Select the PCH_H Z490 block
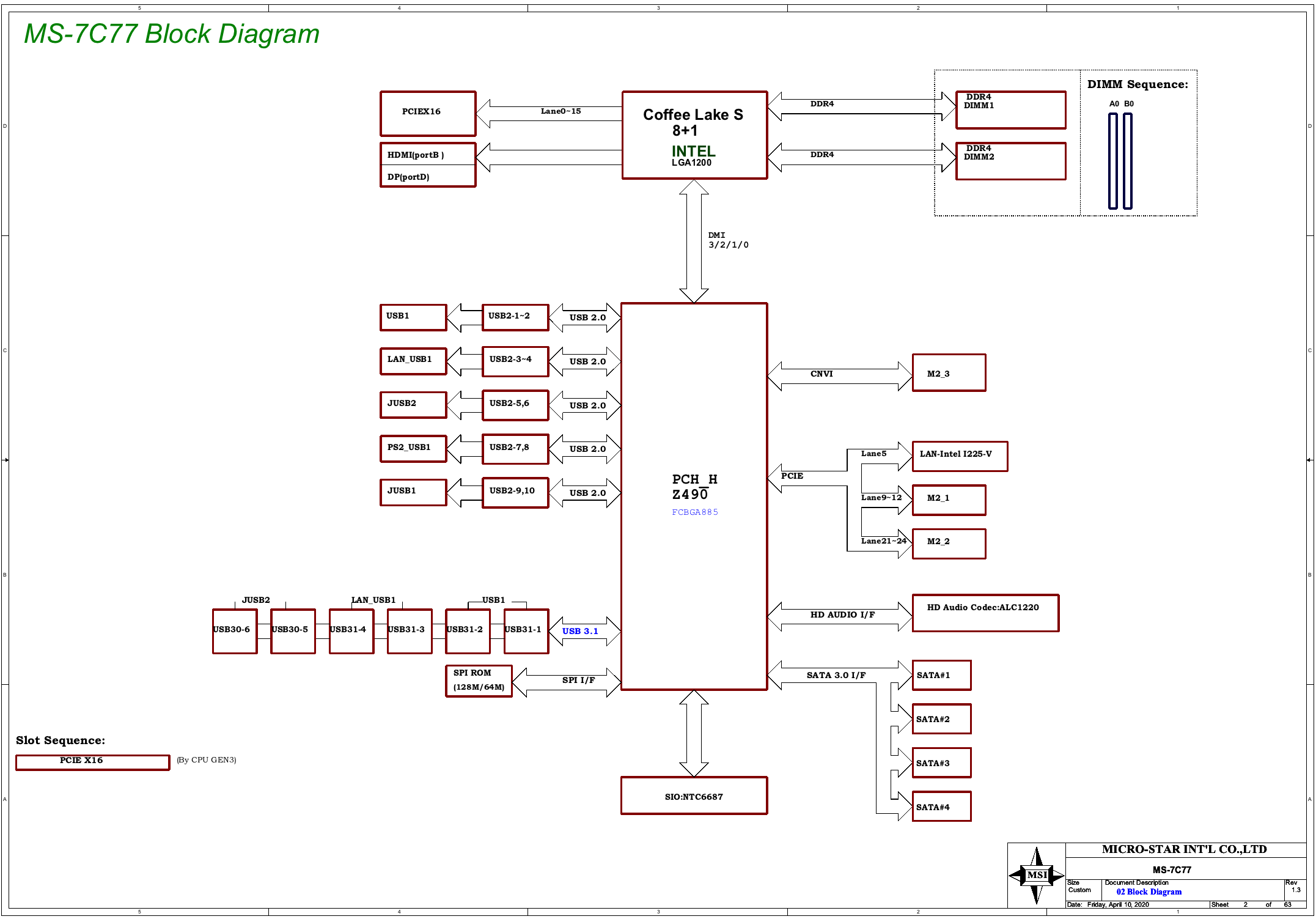The height and width of the screenshot is (919, 1316). (x=694, y=496)
